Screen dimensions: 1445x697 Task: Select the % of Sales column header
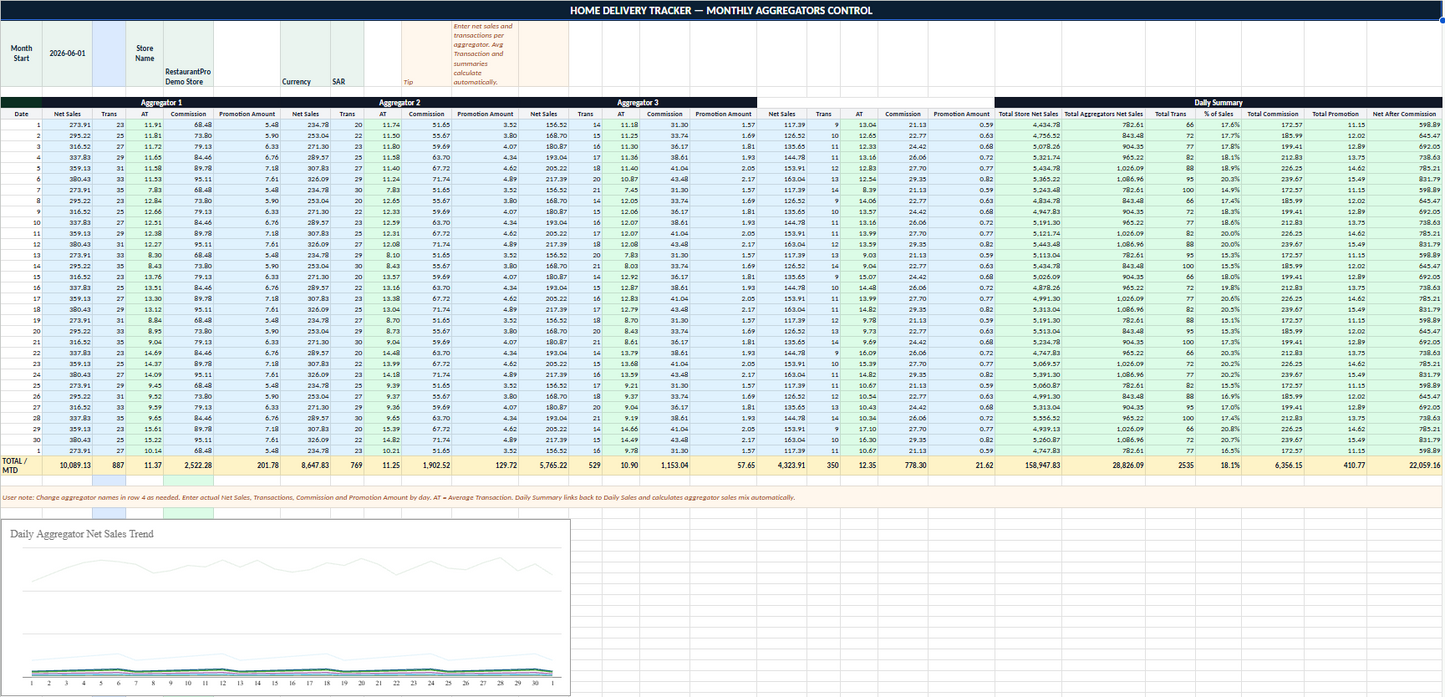(x=1218, y=114)
